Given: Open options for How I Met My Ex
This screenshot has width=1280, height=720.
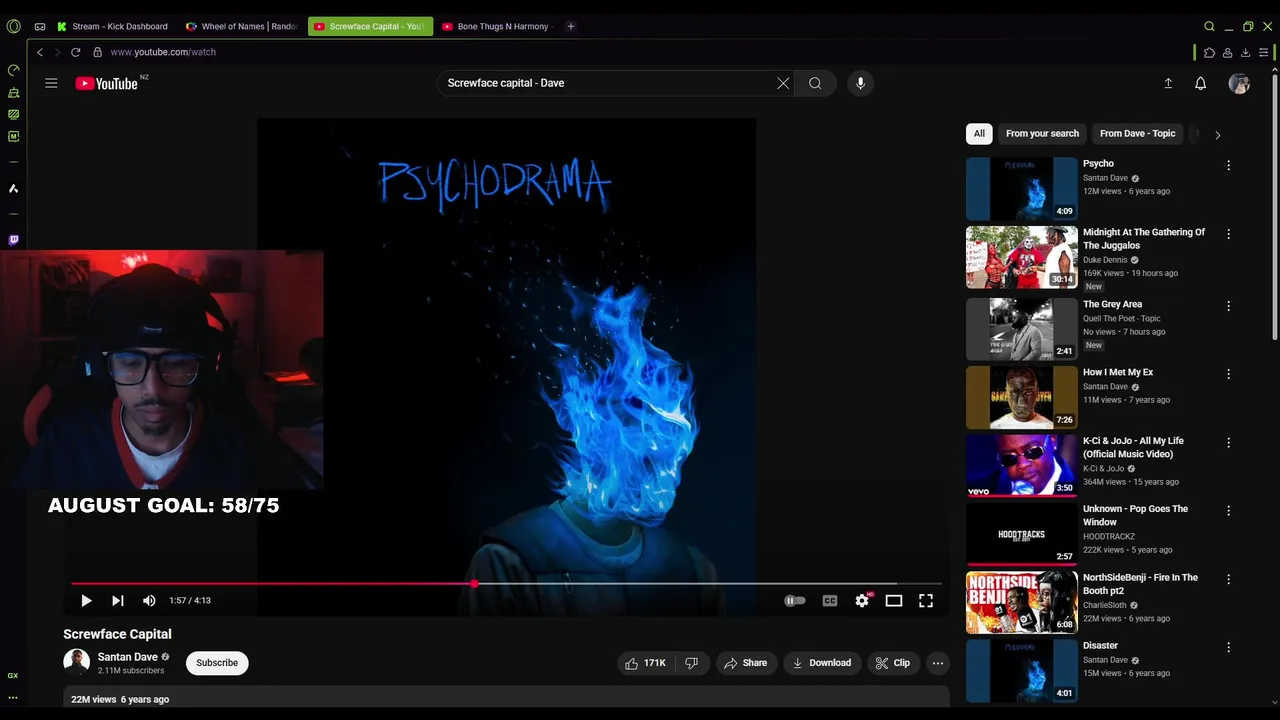Looking at the screenshot, I should click(1228, 374).
